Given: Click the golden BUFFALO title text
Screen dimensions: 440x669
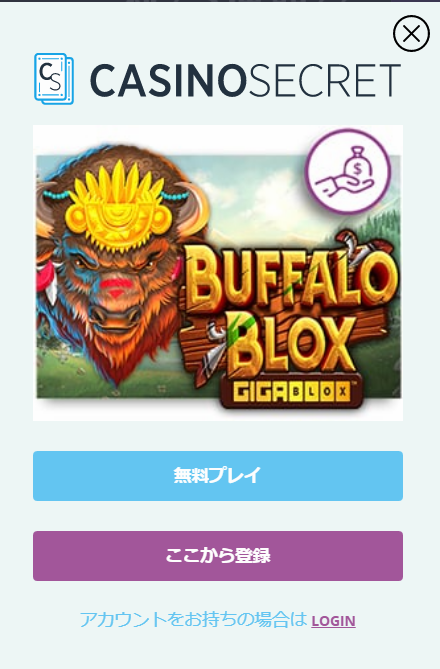Looking at the screenshot, I should [291, 278].
